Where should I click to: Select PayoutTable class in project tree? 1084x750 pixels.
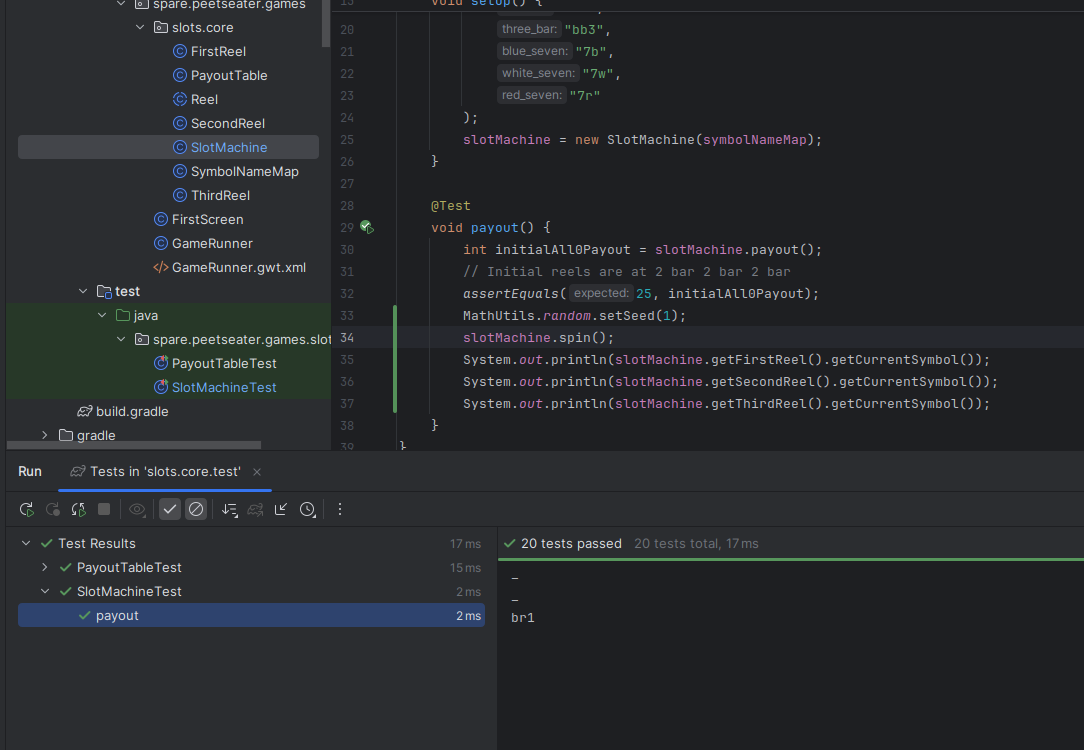pos(229,75)
